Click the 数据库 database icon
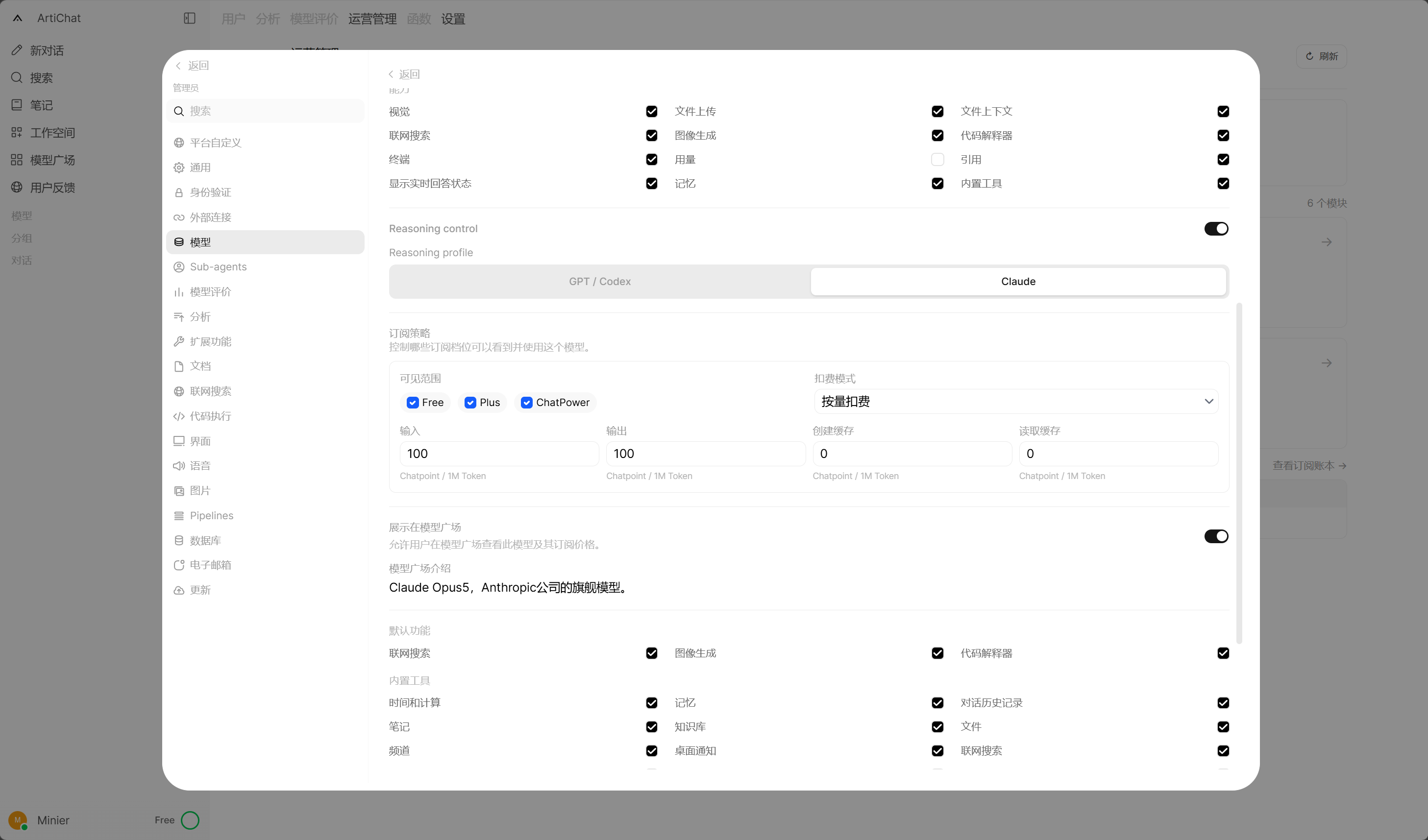The image size is (1428, 840). (179, 540)
